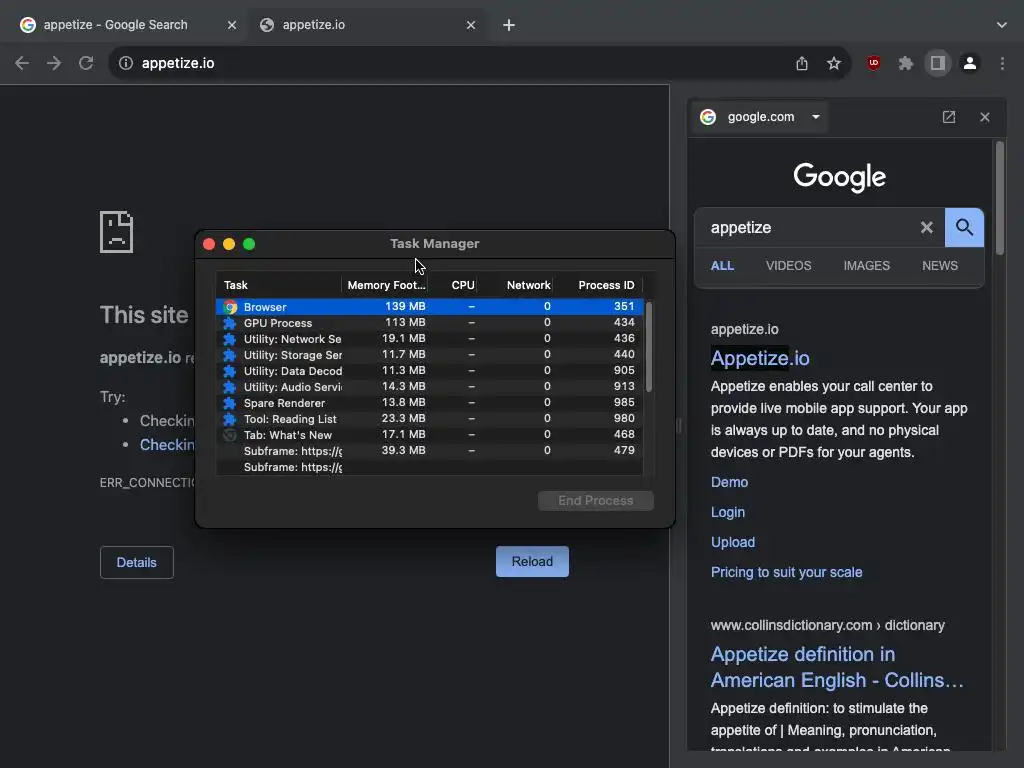
Task: Select Utility: Storage Service row
Action: (x=429, y=355)
